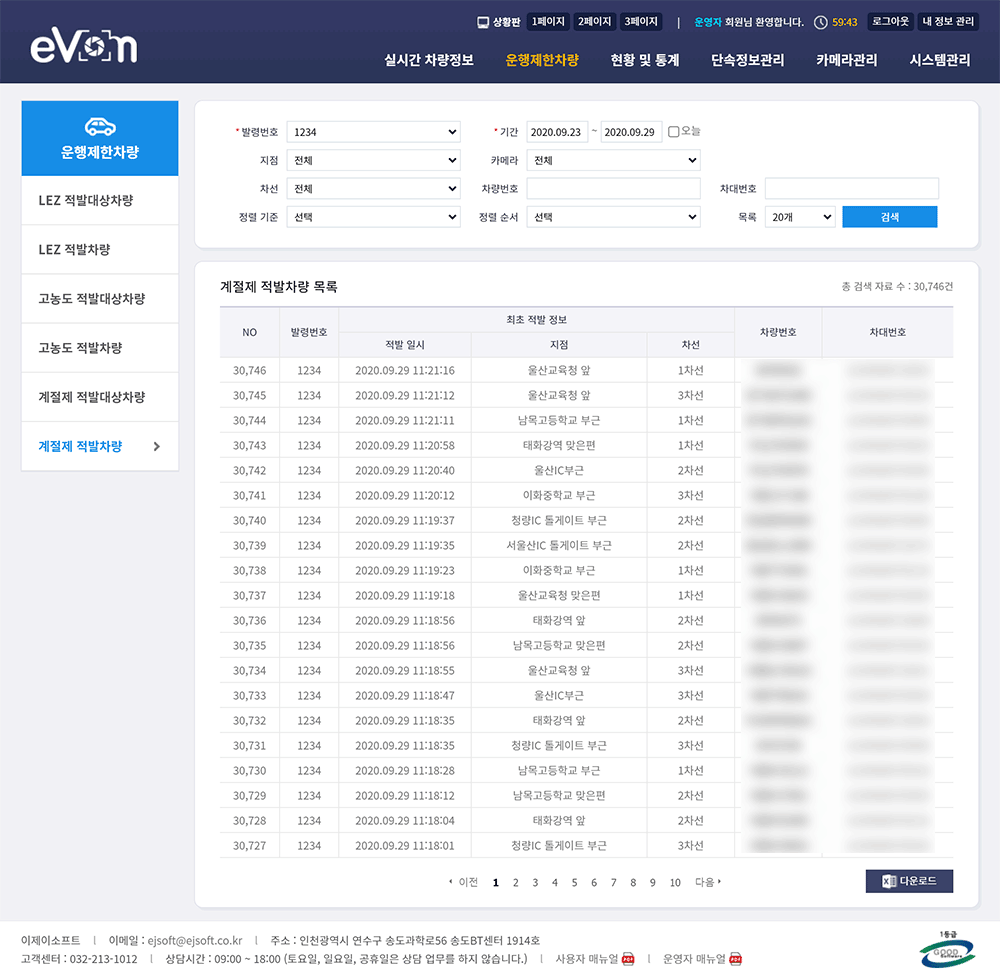Open the 실시간 차량정보 menu
The height and width of the screenshot is (978, 1000).
429,60
